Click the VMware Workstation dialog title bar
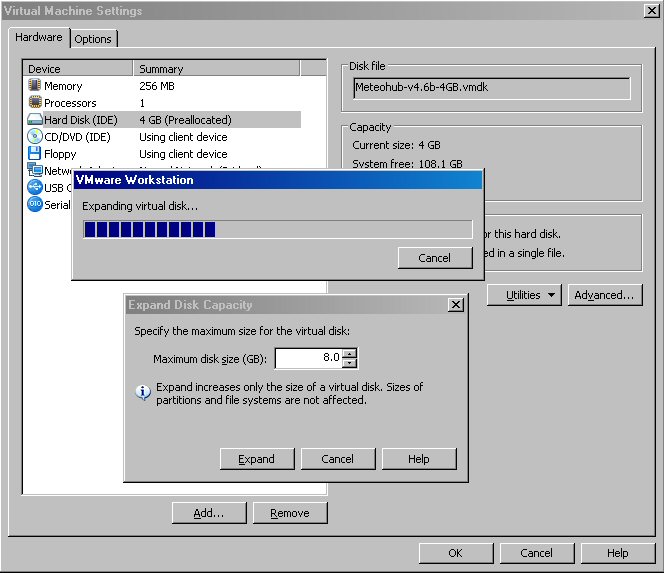This screenshot has width=664, height=573. [x=278, y=180]
